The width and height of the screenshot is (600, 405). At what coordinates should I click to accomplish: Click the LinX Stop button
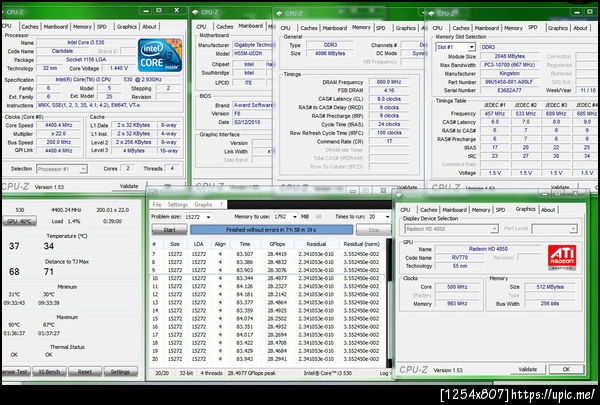[373, 230]
